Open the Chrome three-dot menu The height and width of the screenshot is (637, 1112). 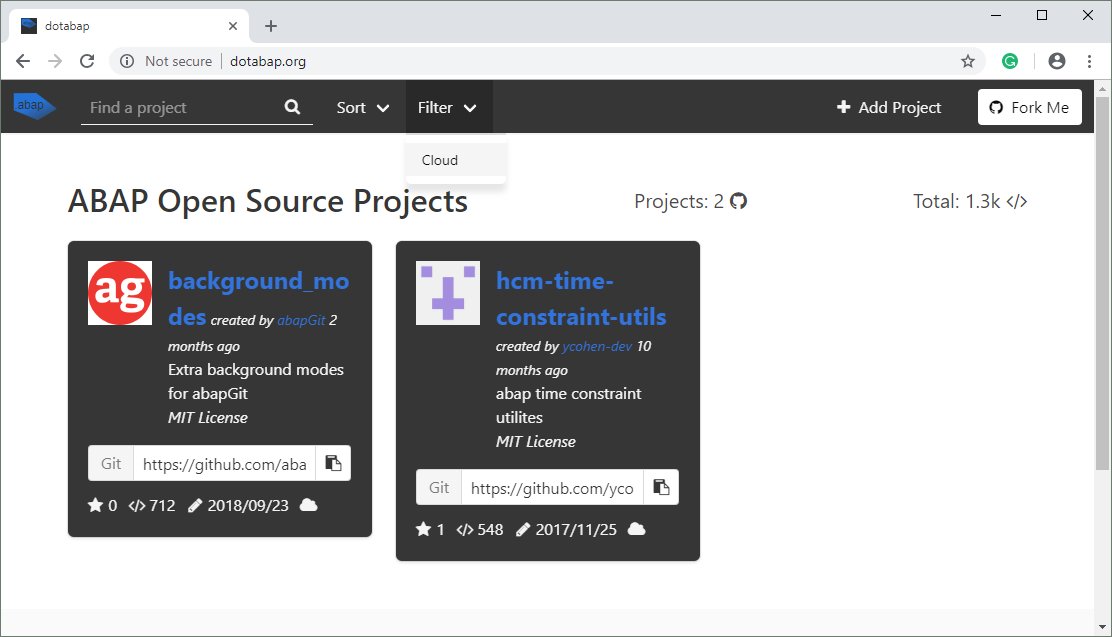pos(1089,61)
